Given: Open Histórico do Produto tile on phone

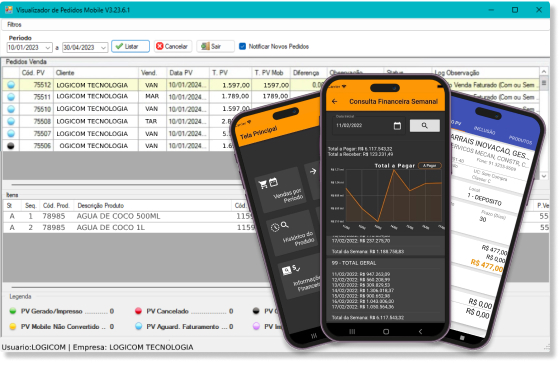Looking at the screenshot, I should click(x=293, y=232).
